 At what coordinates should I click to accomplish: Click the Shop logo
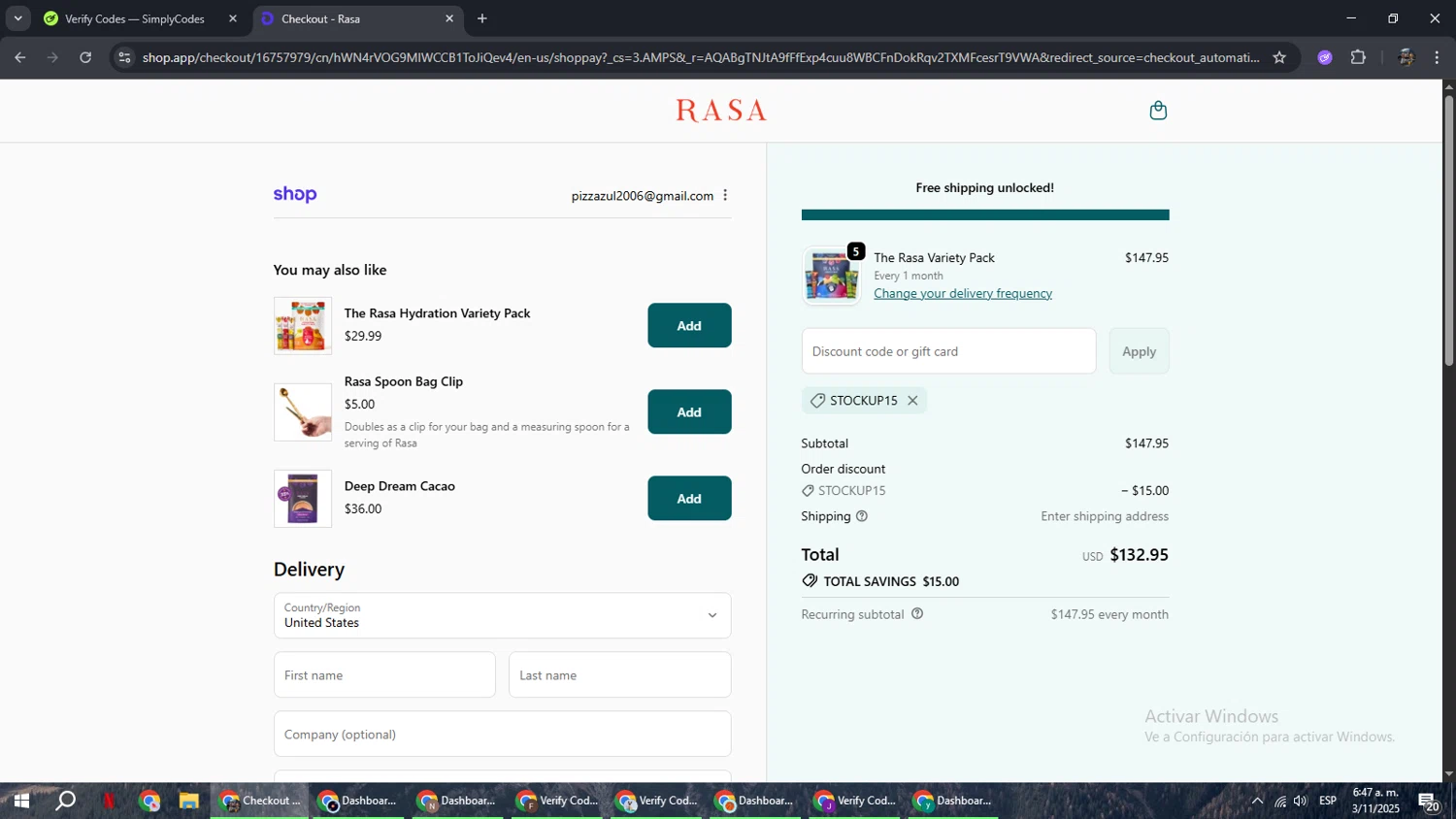(x=295, y=194)
